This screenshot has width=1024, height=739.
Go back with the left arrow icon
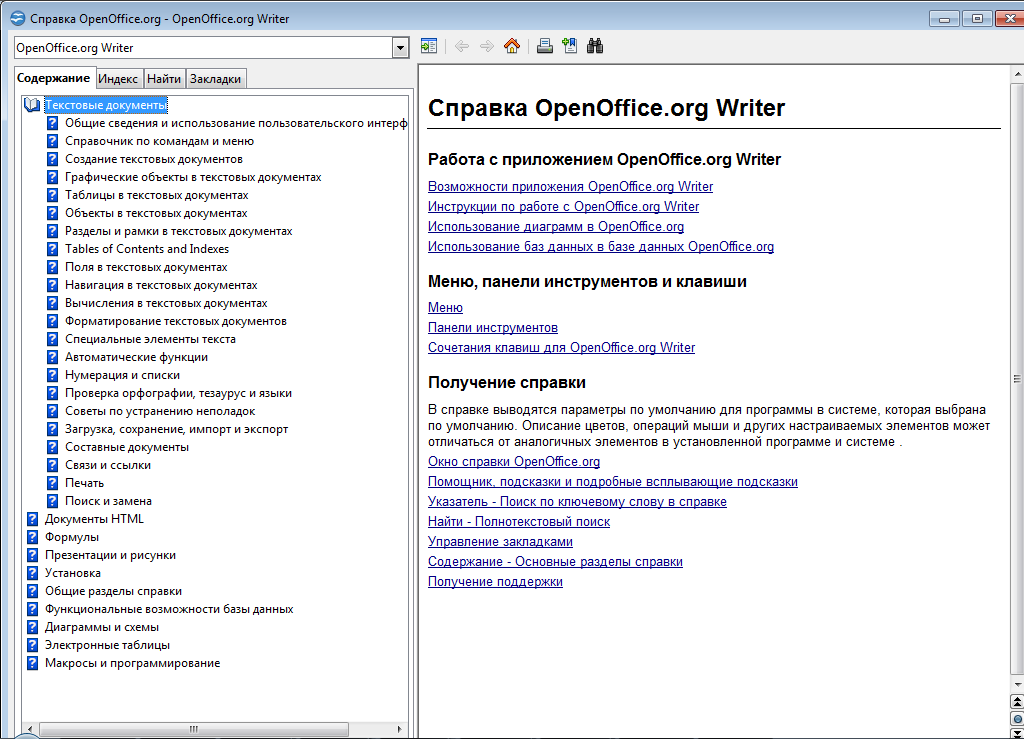[x=462, y=46]
